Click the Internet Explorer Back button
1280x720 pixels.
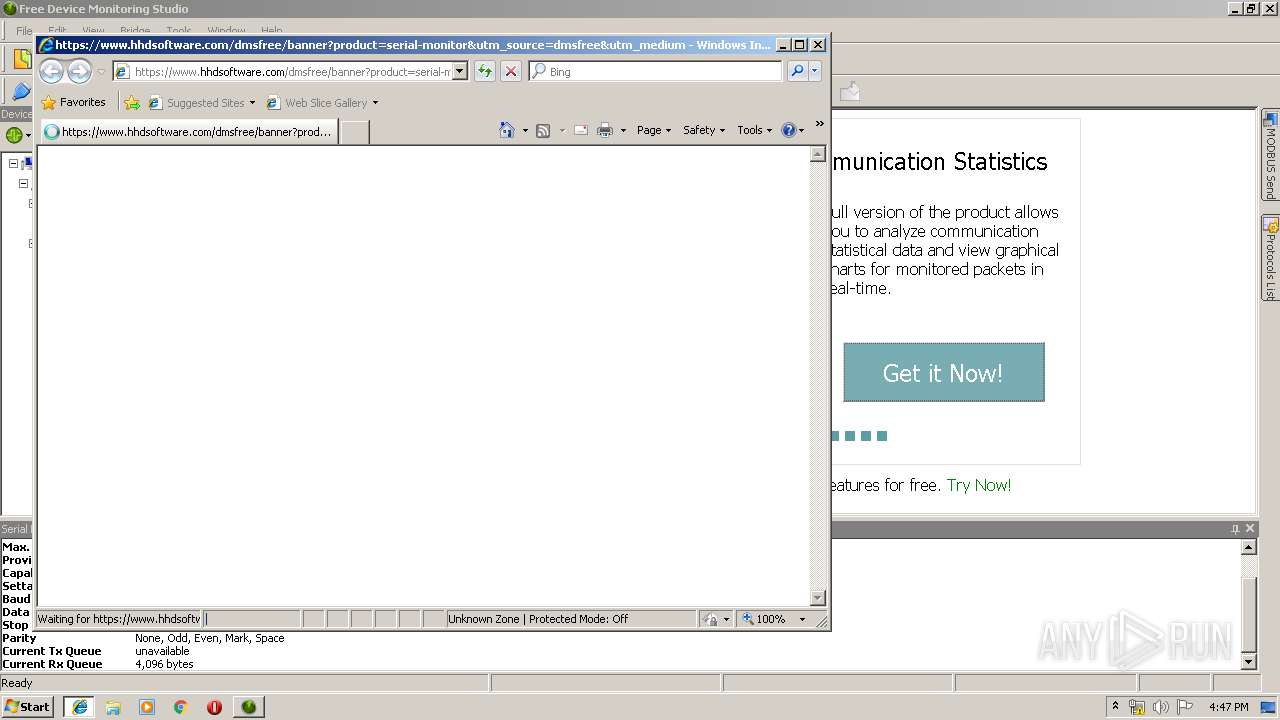[x=51, y=72]
